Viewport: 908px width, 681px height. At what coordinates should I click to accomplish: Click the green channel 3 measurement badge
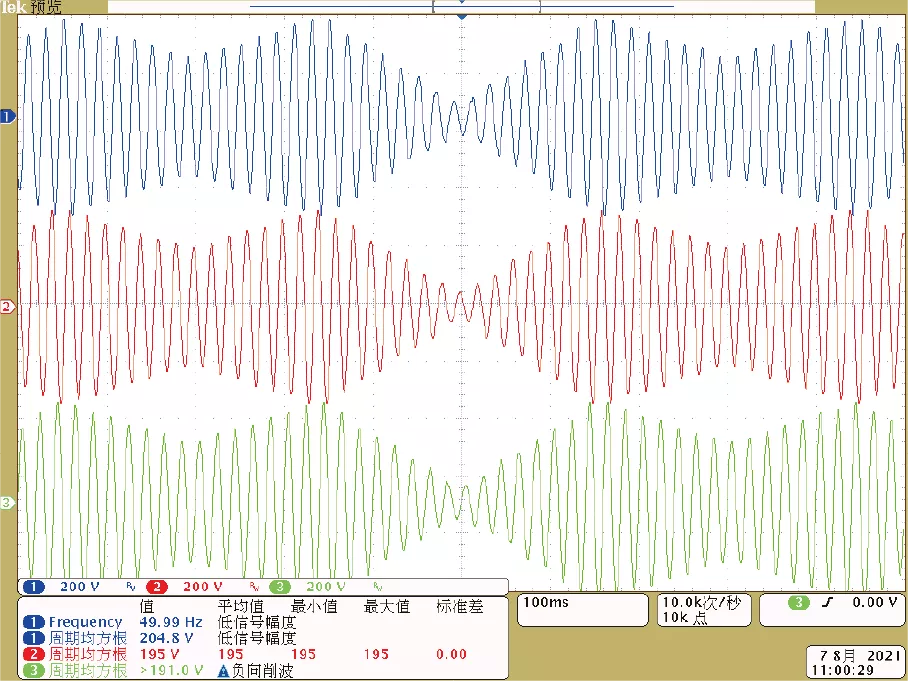pyautogui.click(x=34, y=671)
